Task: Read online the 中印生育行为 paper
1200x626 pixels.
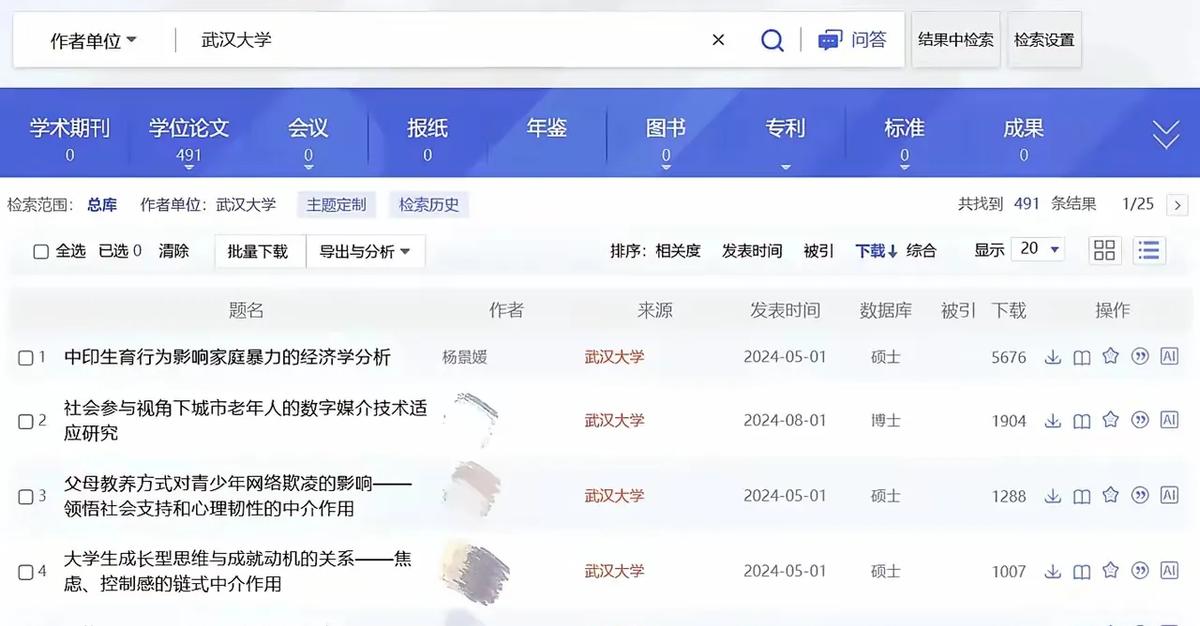Action: pos(1082,357)
